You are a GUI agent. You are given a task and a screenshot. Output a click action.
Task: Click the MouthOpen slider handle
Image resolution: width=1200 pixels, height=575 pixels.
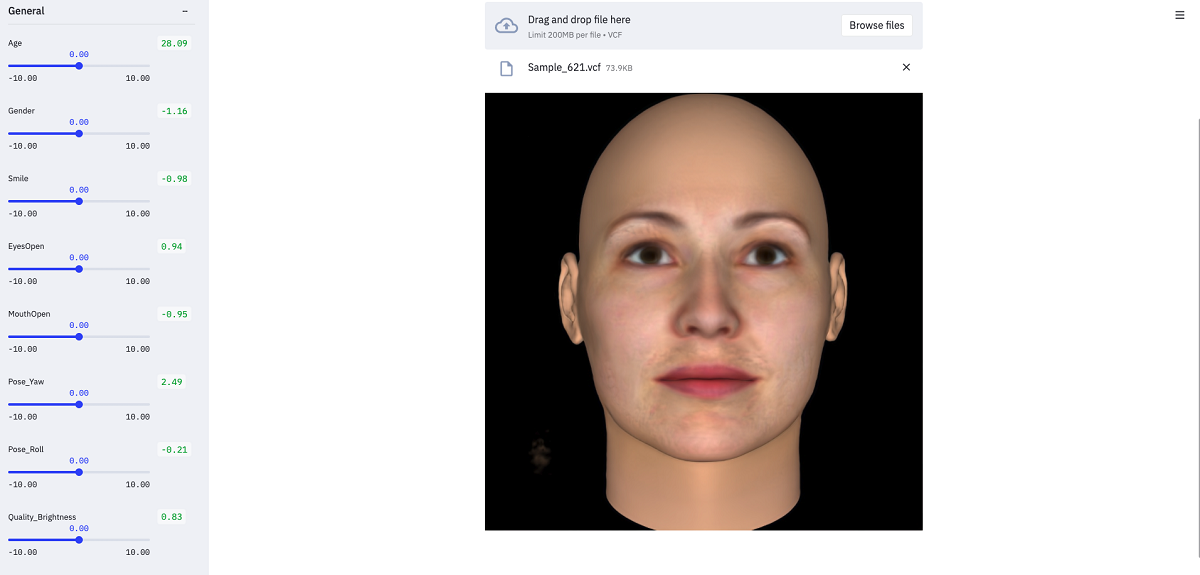click(x=79, y=337)
